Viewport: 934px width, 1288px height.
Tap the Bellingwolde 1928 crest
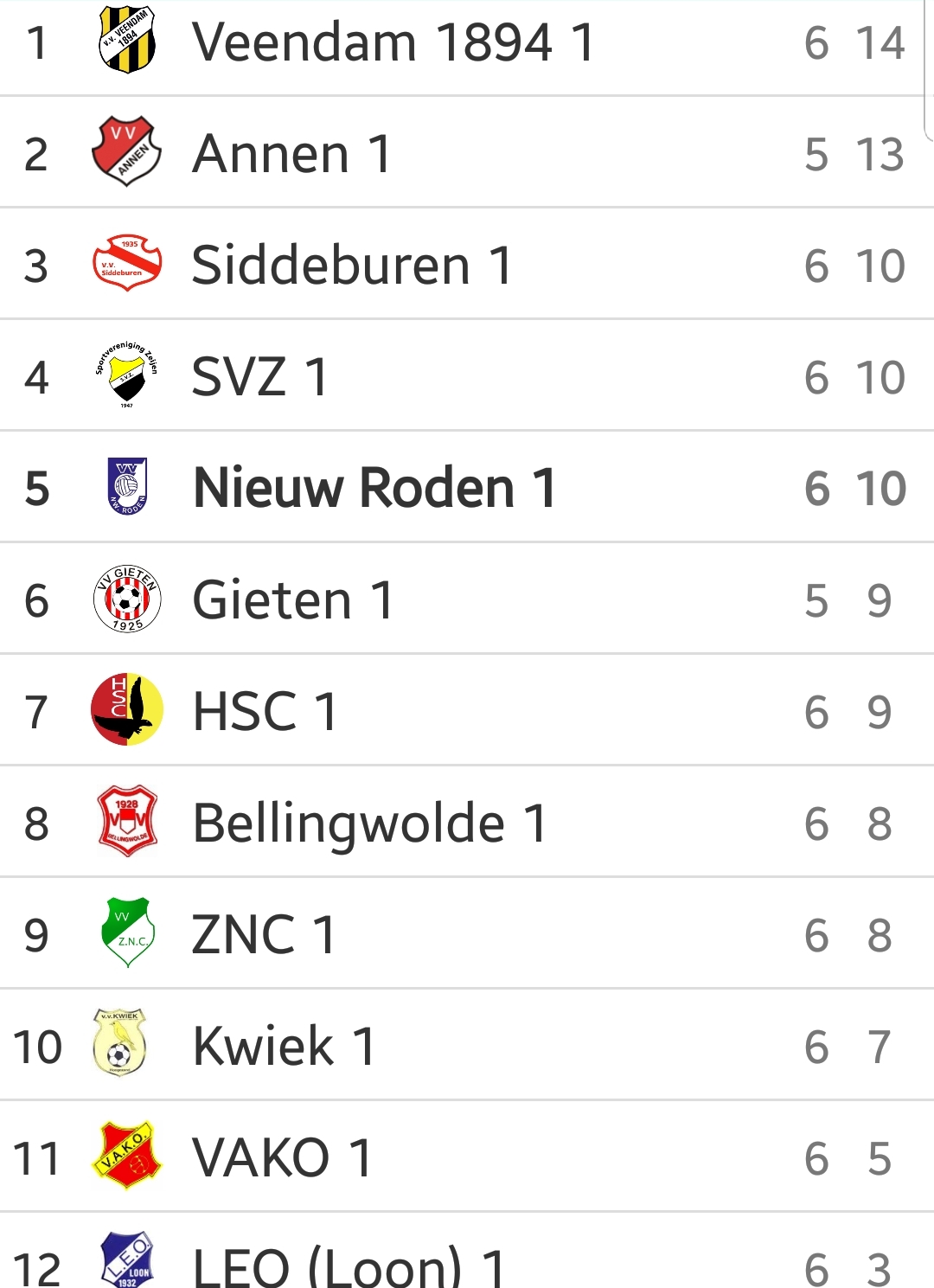(x=127, y=821)
